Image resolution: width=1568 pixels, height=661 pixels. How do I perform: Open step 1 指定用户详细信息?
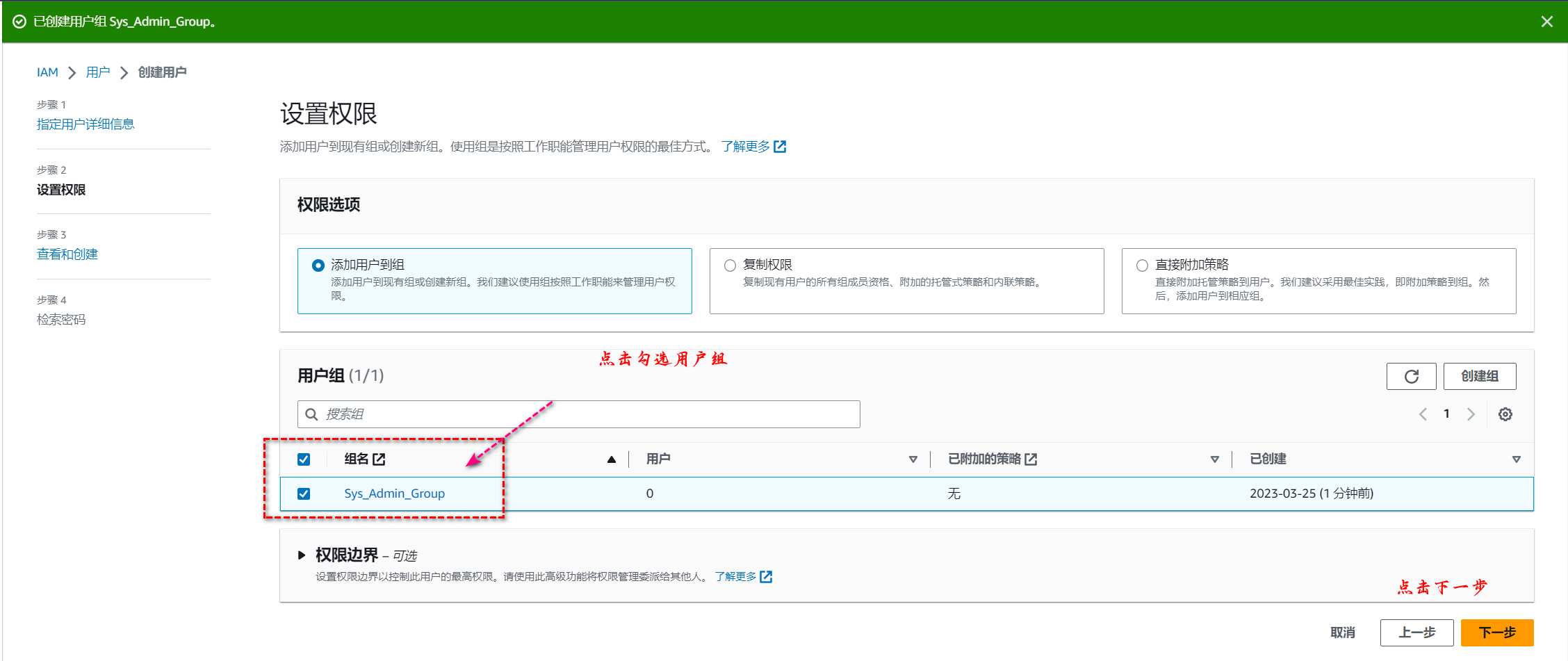pos(85,124)
